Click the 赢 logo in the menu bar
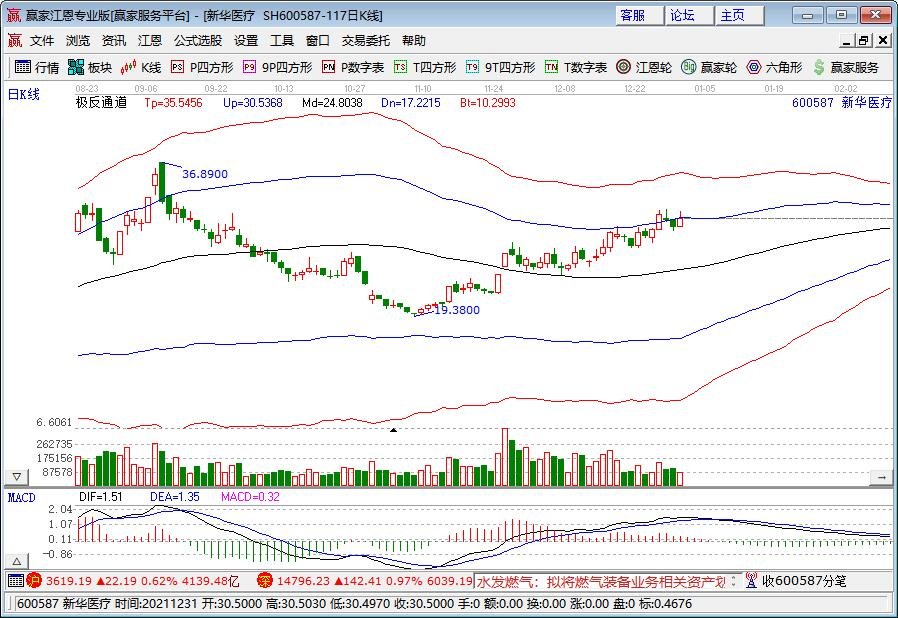This screenshot has height=618, width=898. [x=15, y=41]
